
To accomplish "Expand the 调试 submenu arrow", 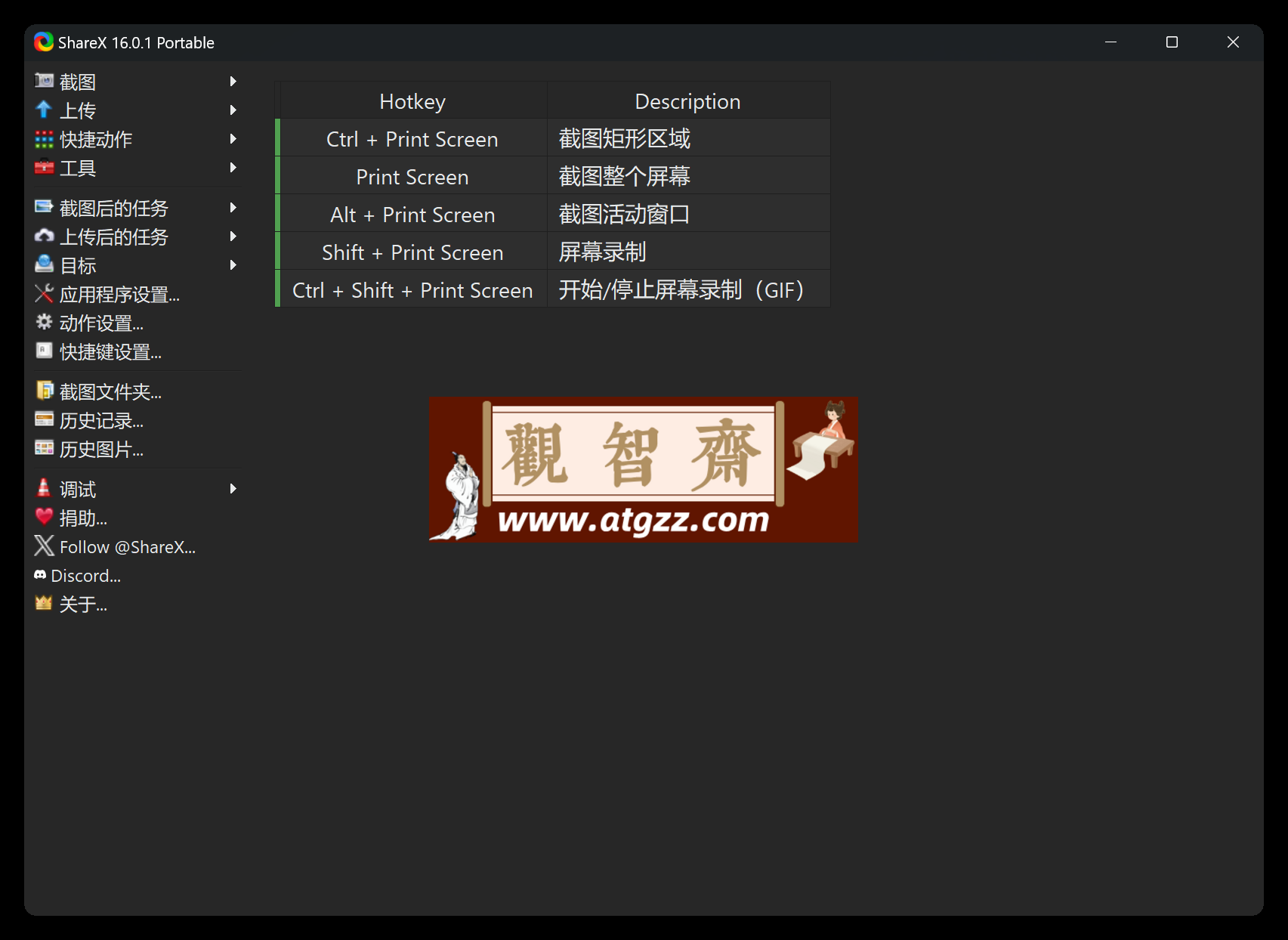I will [x=233, y=489].
